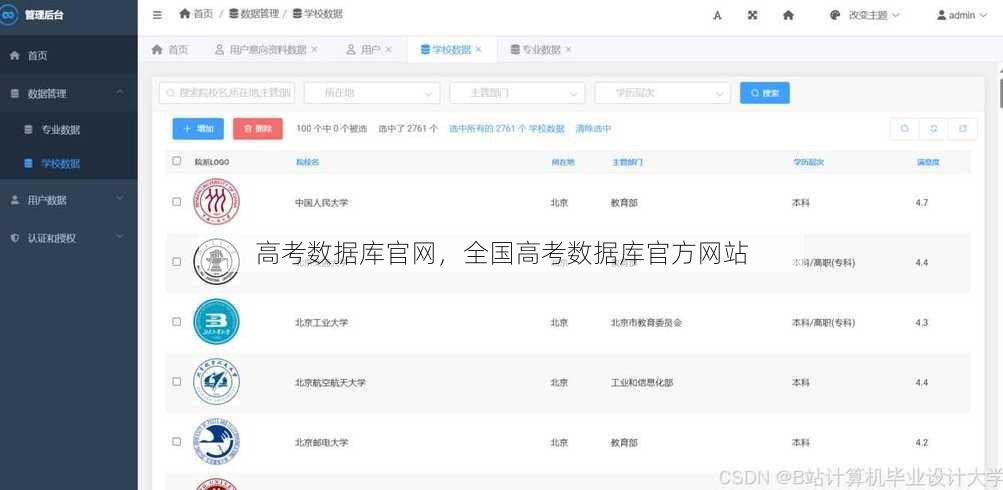Image resolution: width=1003 pixels, height=490 pixels.
Task: Click the 北京工业大学 school name
Action: click(322, 322)
